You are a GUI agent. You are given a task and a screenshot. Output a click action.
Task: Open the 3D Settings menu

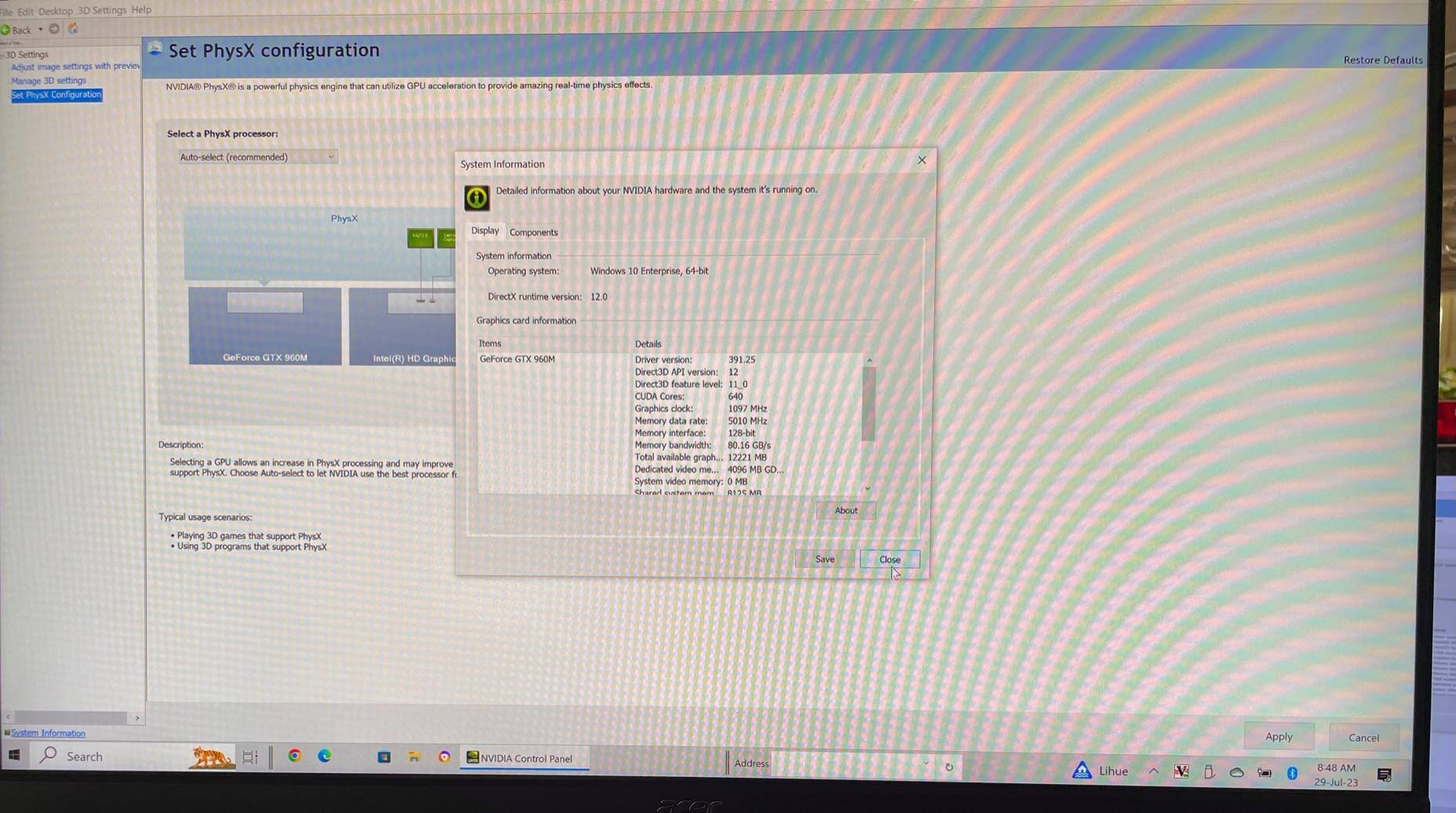101,10
